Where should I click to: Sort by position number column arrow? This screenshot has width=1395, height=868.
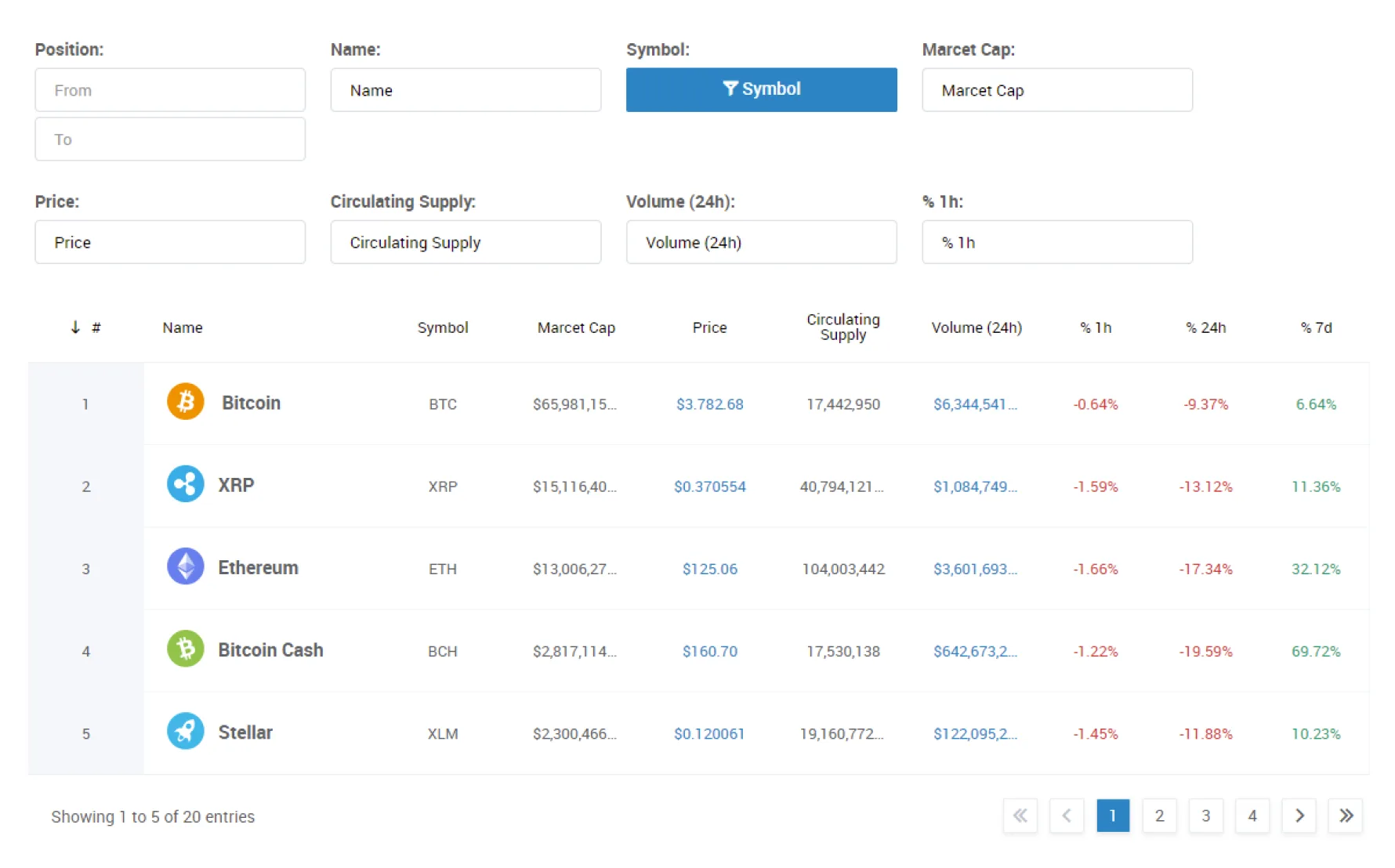click(x=75, y=327)
